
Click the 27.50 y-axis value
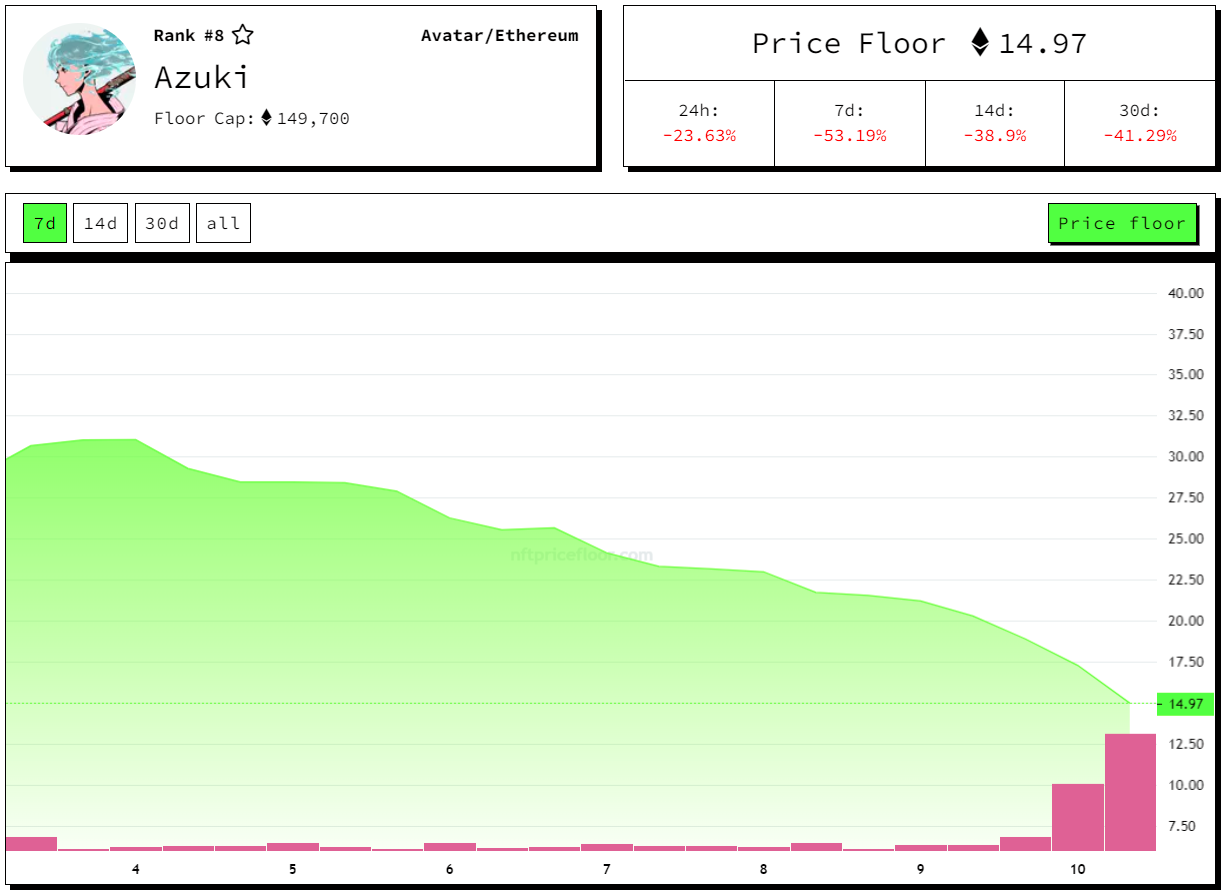1185,498
